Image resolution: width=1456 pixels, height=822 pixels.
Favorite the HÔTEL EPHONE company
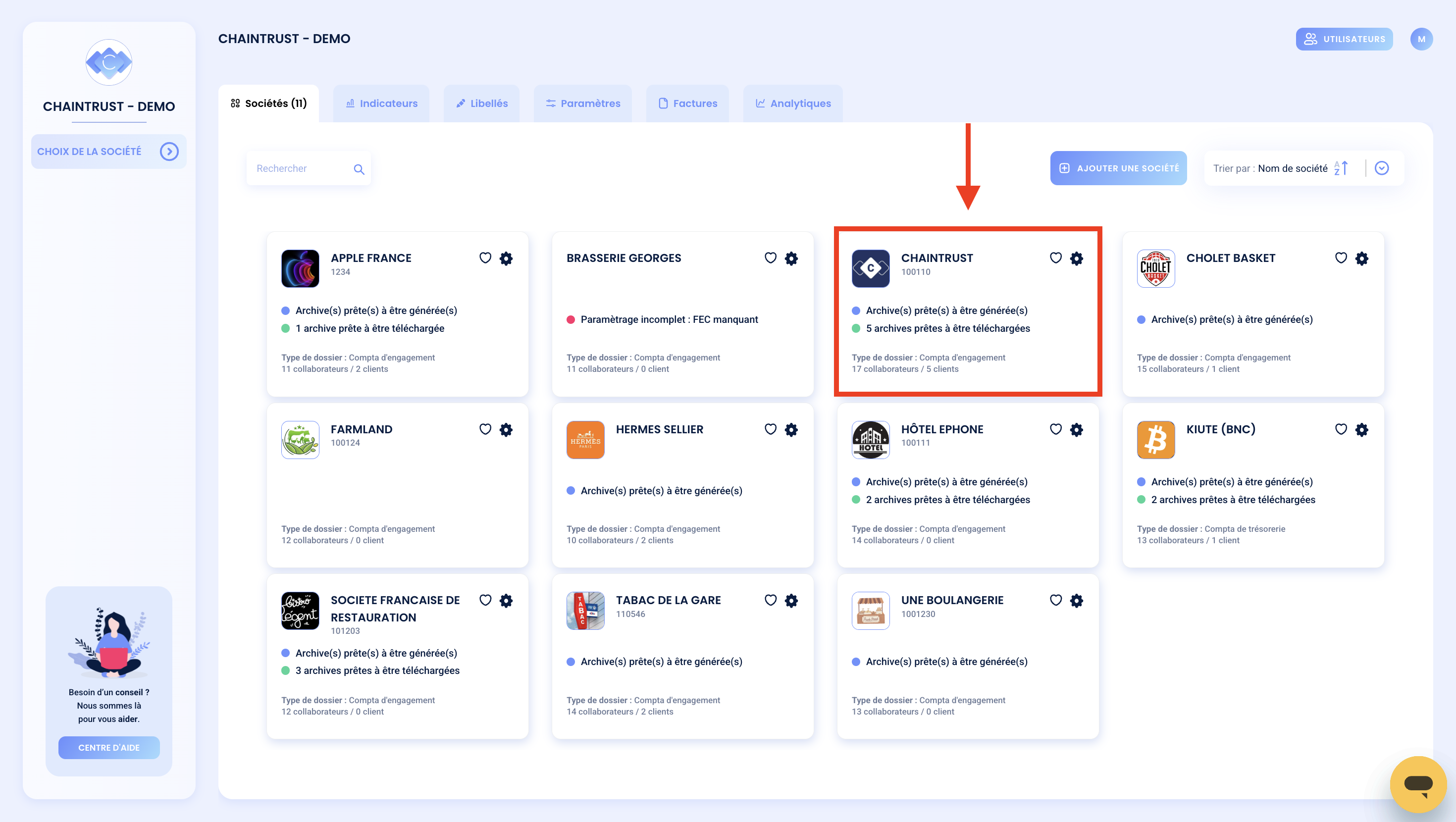pyautogui.click(x=1055, y=429)
